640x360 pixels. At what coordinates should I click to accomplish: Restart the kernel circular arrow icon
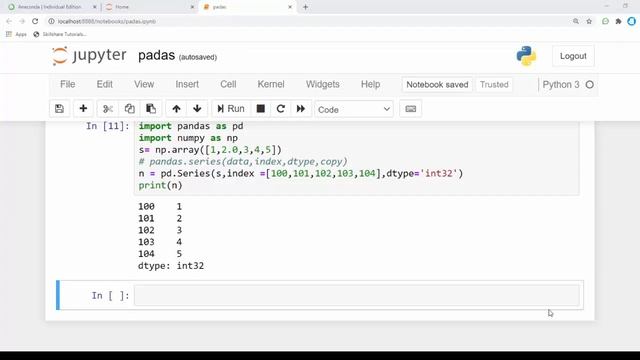(280, 109)
